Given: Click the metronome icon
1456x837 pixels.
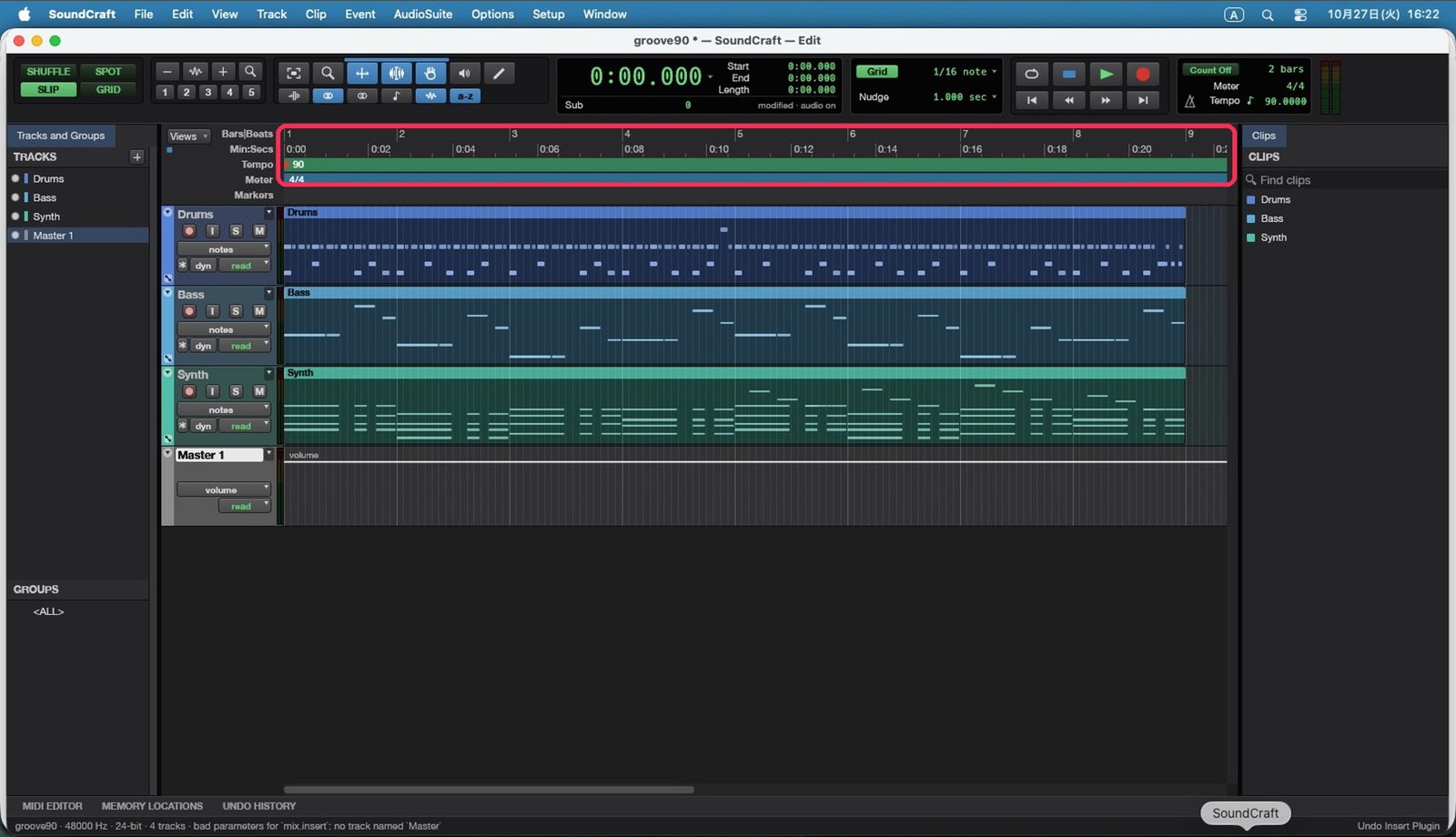Looking at the screenshot, I should click(x=1189, y=101).
